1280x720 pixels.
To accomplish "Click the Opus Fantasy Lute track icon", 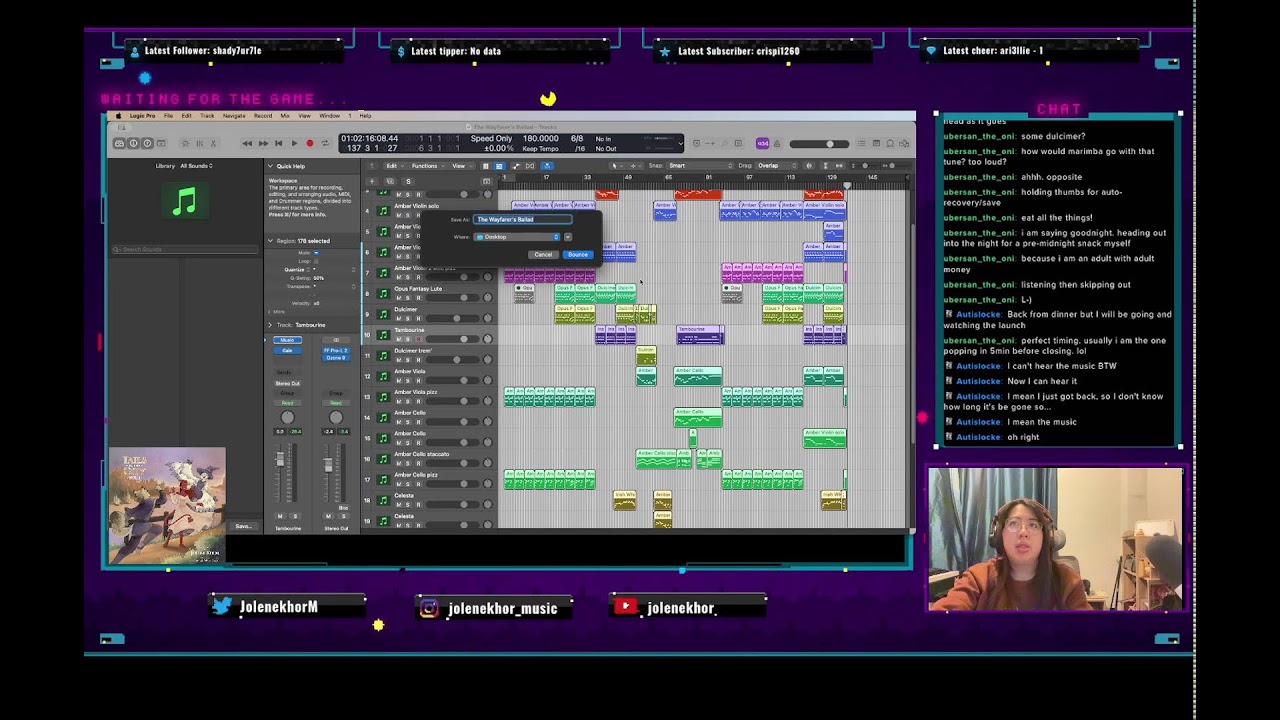I will click(383, 294).
